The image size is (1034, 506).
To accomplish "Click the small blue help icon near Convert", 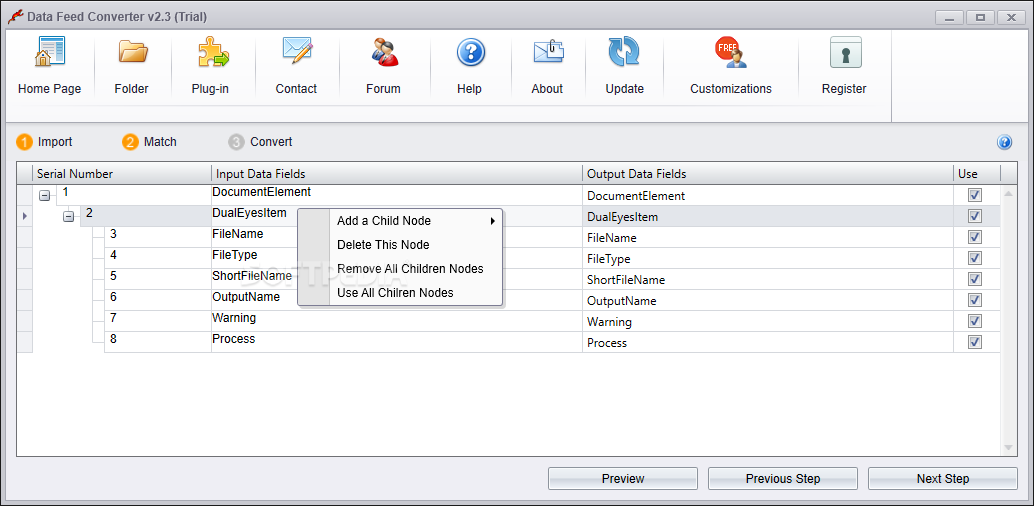I will pyautogui.click(x=1004, y=142).
